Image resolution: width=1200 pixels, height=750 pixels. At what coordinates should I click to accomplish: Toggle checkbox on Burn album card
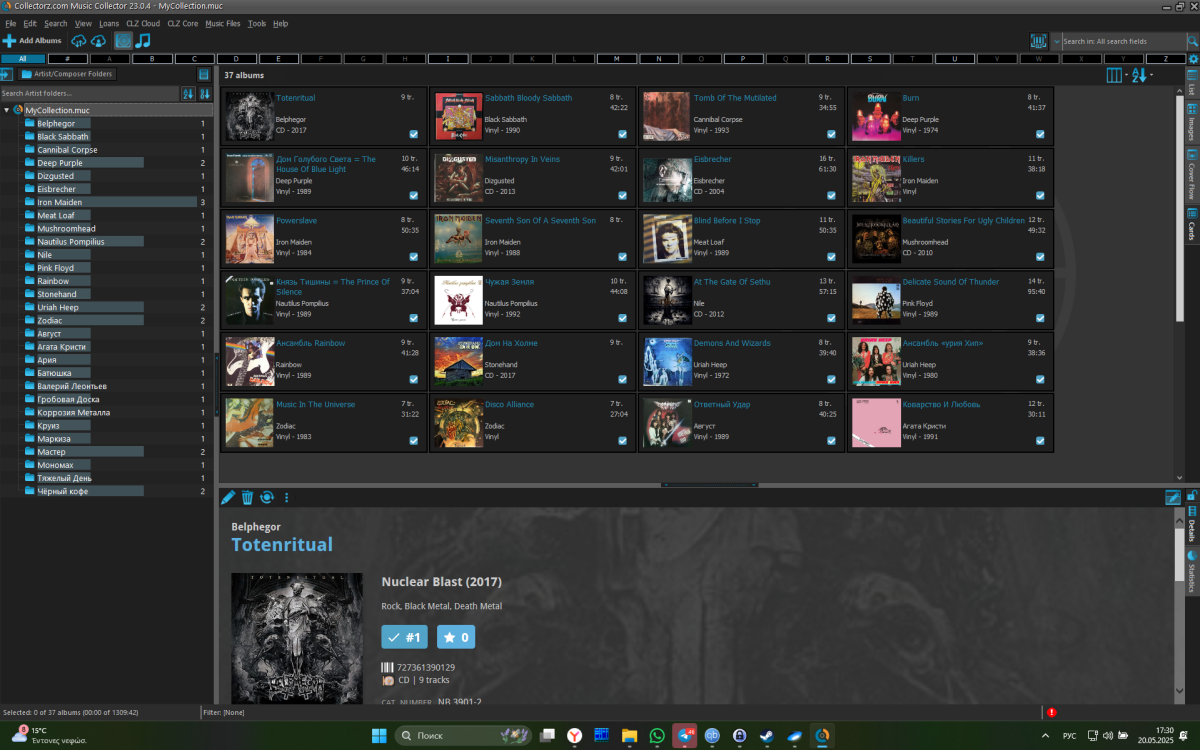tap(1040, 134)
